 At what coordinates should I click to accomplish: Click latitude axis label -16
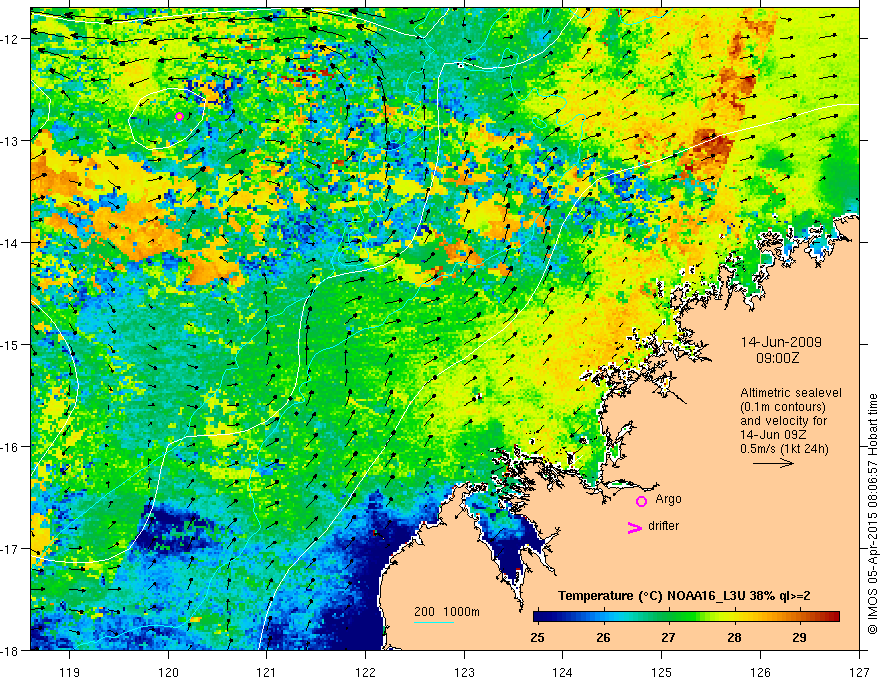pos(11,447)
